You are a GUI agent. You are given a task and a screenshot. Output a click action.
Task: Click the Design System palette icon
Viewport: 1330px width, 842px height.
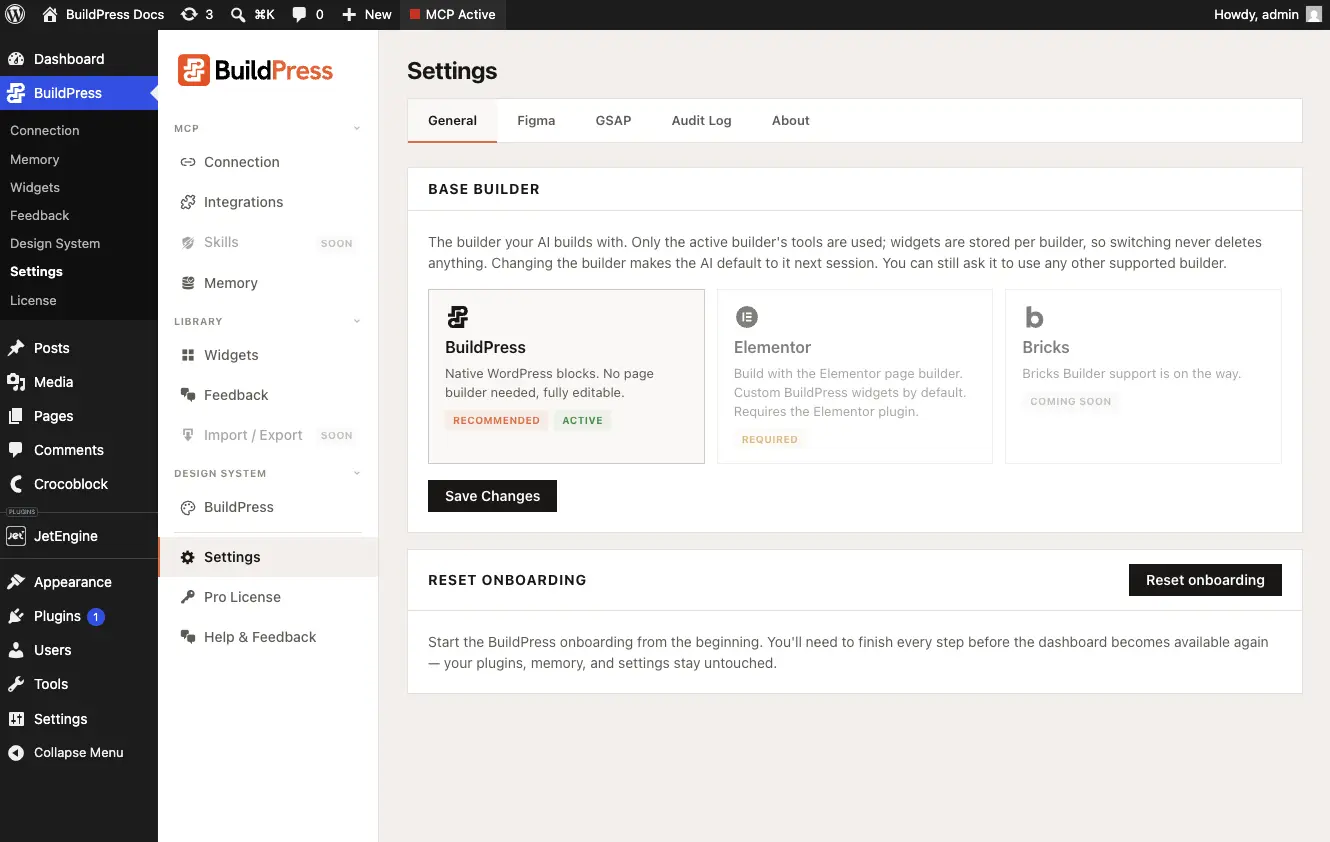pyautogui.click(x=187, y=507)
